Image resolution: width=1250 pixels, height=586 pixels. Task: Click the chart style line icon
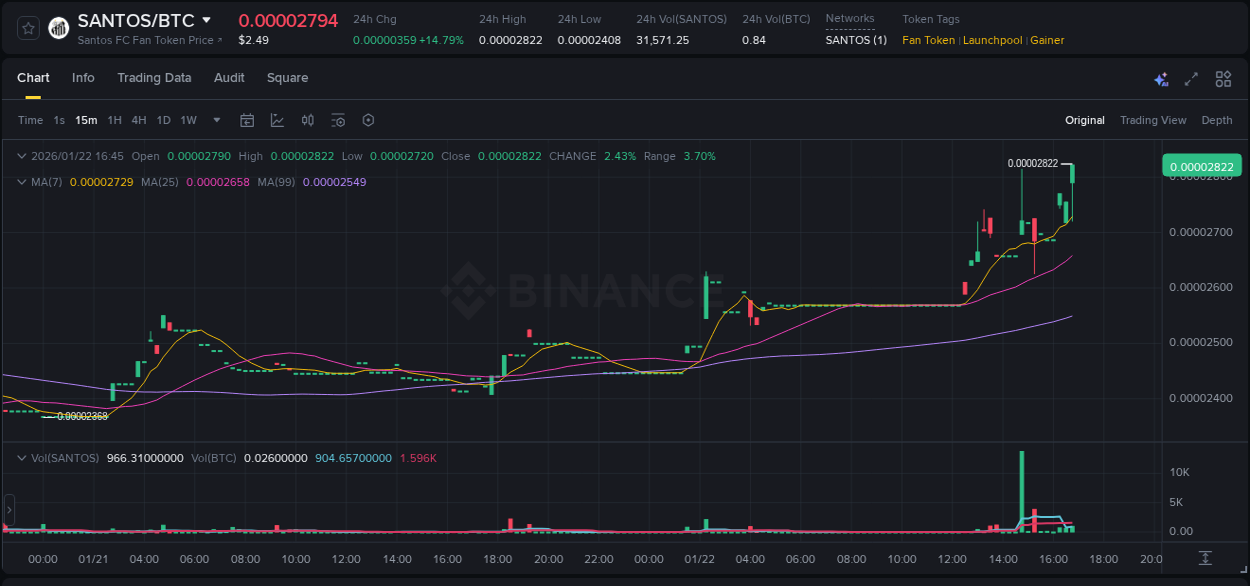276,120
